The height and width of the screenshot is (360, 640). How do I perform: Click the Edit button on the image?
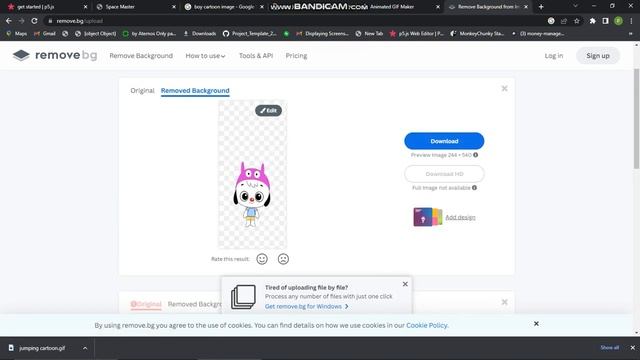[x=269, y=110]
